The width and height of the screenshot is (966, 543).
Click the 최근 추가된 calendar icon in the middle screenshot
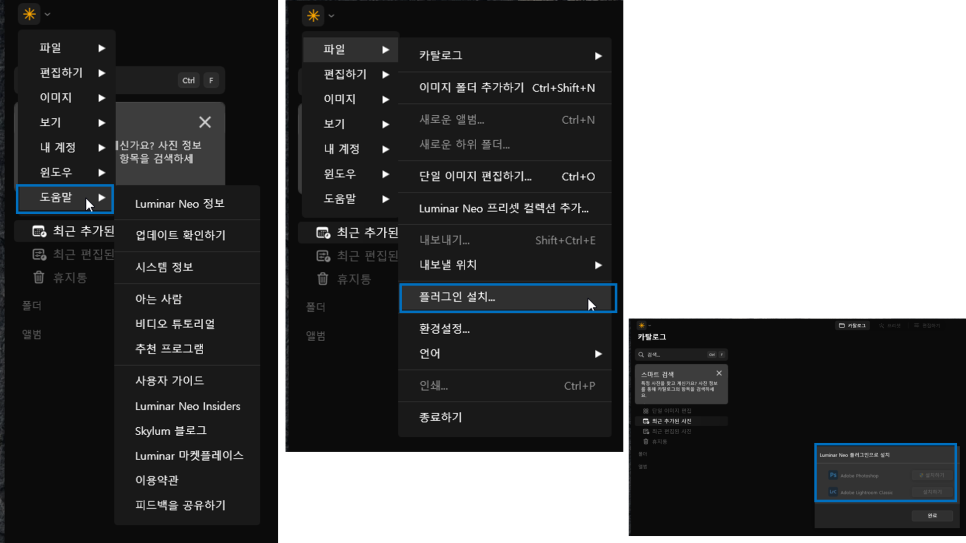(x=323, y=232)
